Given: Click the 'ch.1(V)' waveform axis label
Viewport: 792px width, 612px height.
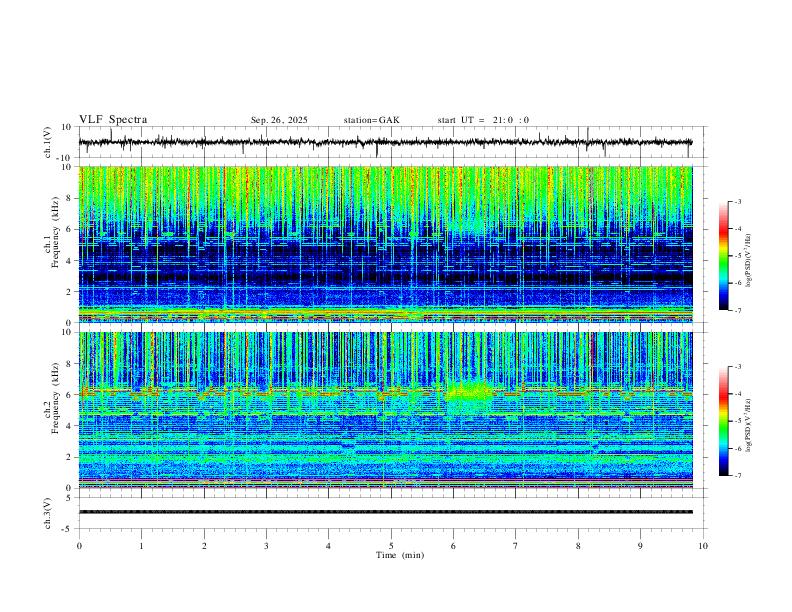Looking at the screenshot, I should (48, 142).
